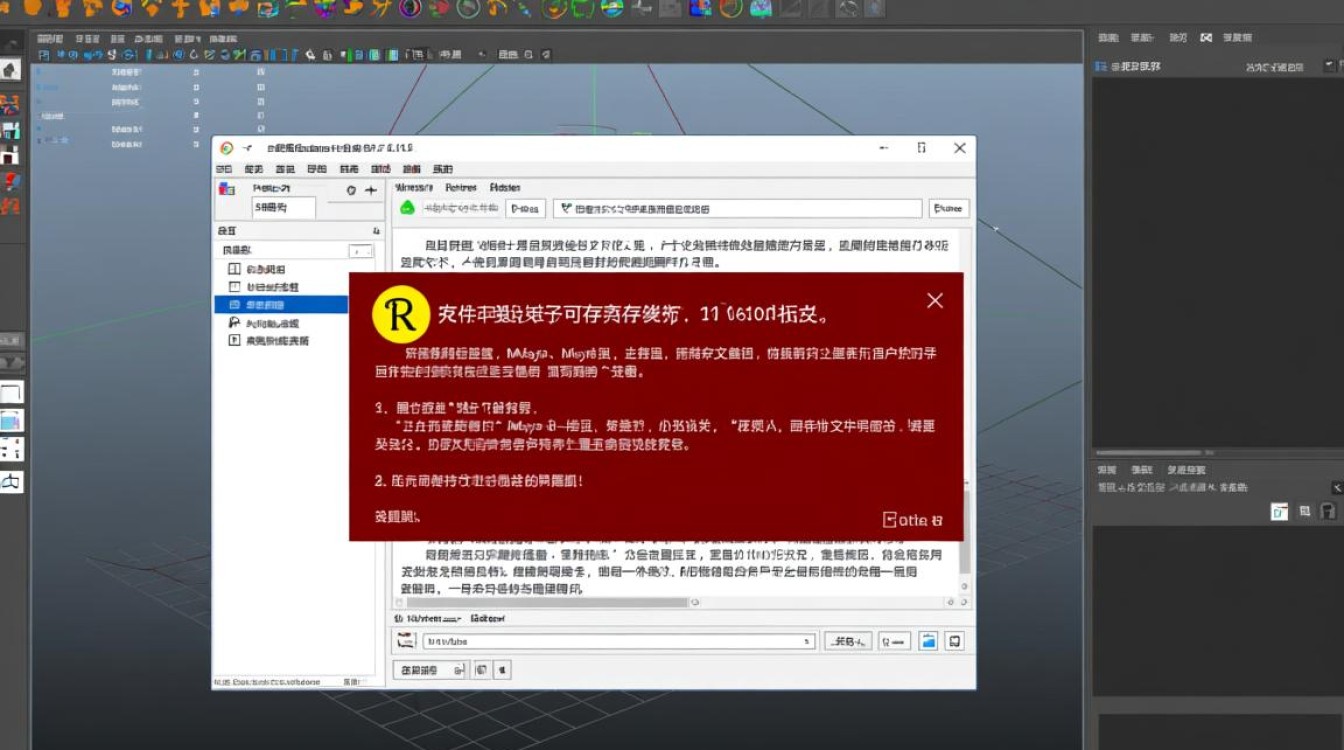Viewport: 1344px width, 750px height.
Task: Click the wide address field in front window toolbar
Action: [x=738, y=208]
